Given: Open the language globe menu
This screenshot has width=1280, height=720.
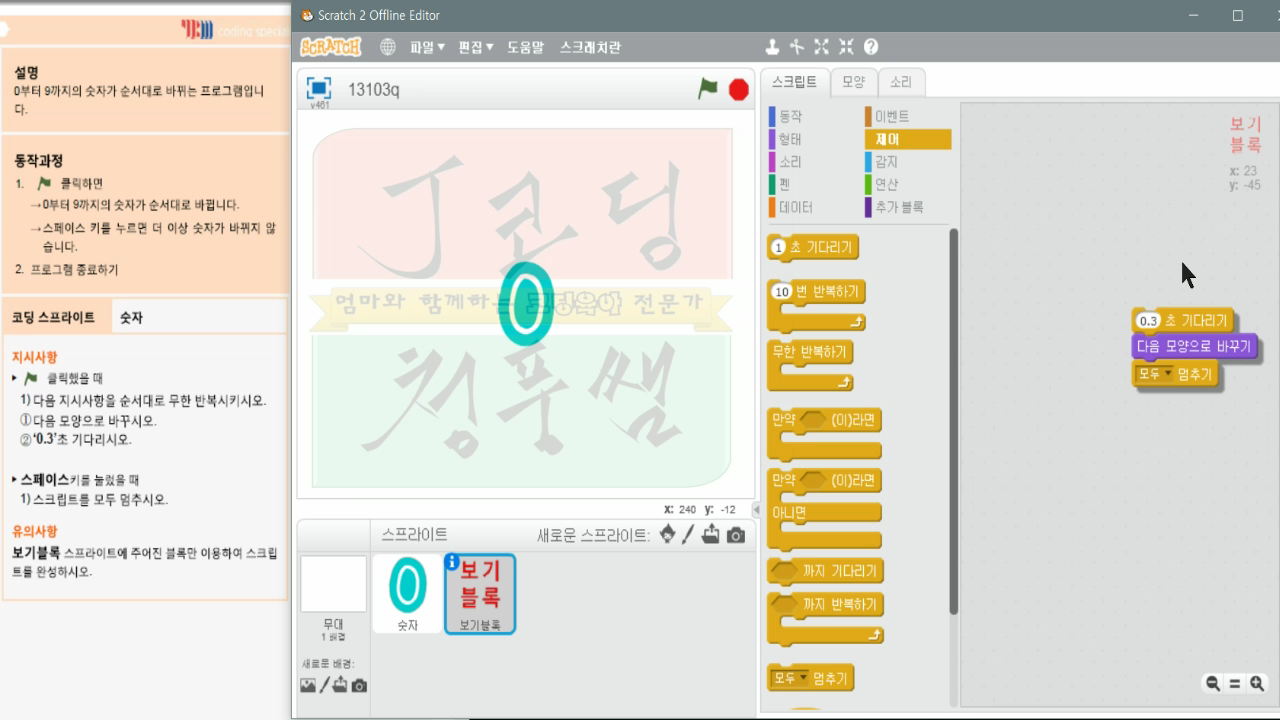Looking at the screenshot, I should [x=388, y=45].
